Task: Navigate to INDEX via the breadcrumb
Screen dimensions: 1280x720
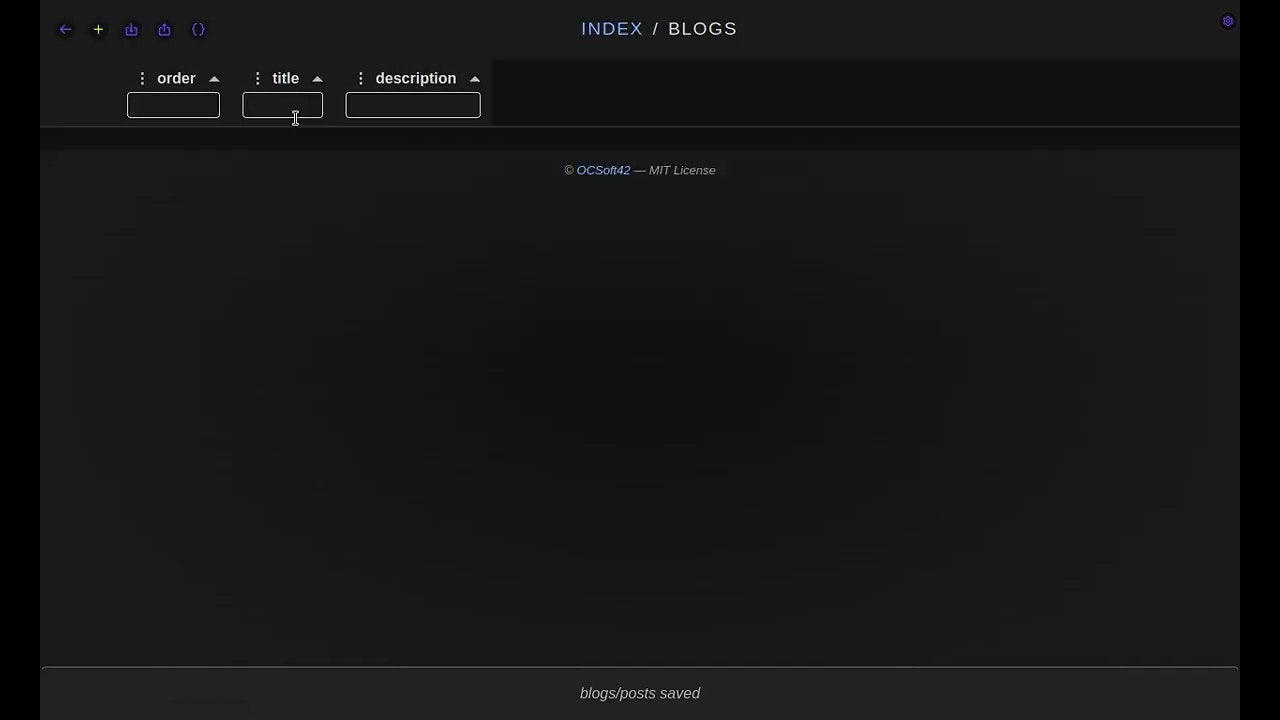Action: pyautogui.click(x=611, y=29)
